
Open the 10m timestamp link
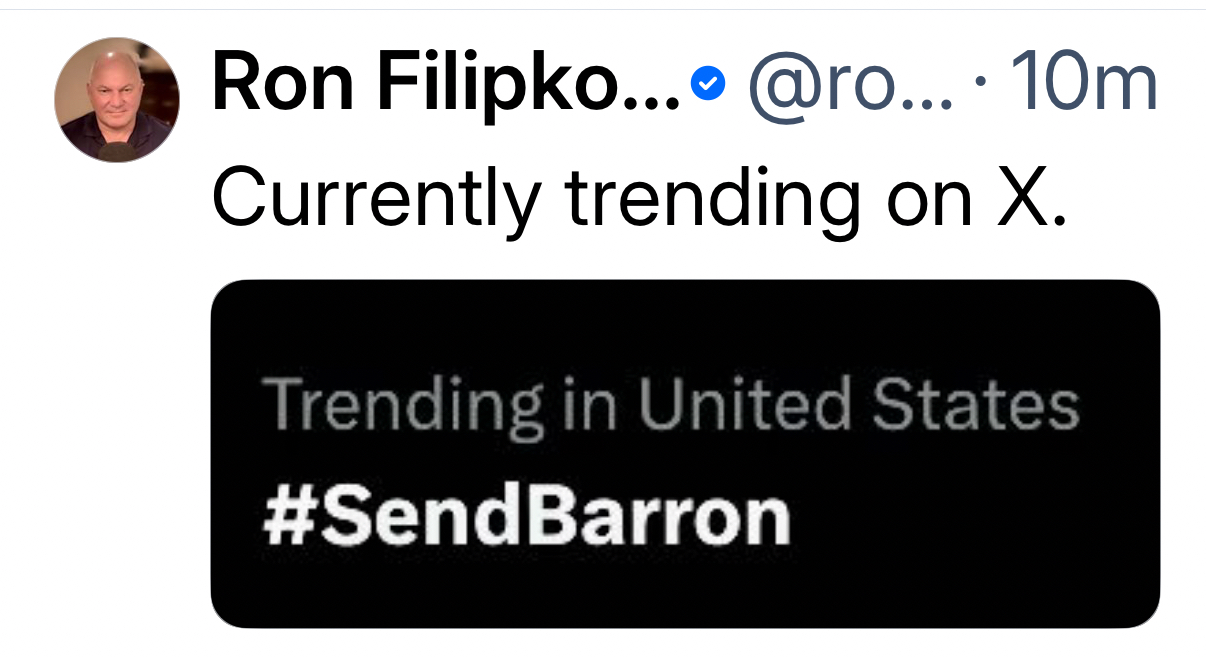pos(1083,84)
